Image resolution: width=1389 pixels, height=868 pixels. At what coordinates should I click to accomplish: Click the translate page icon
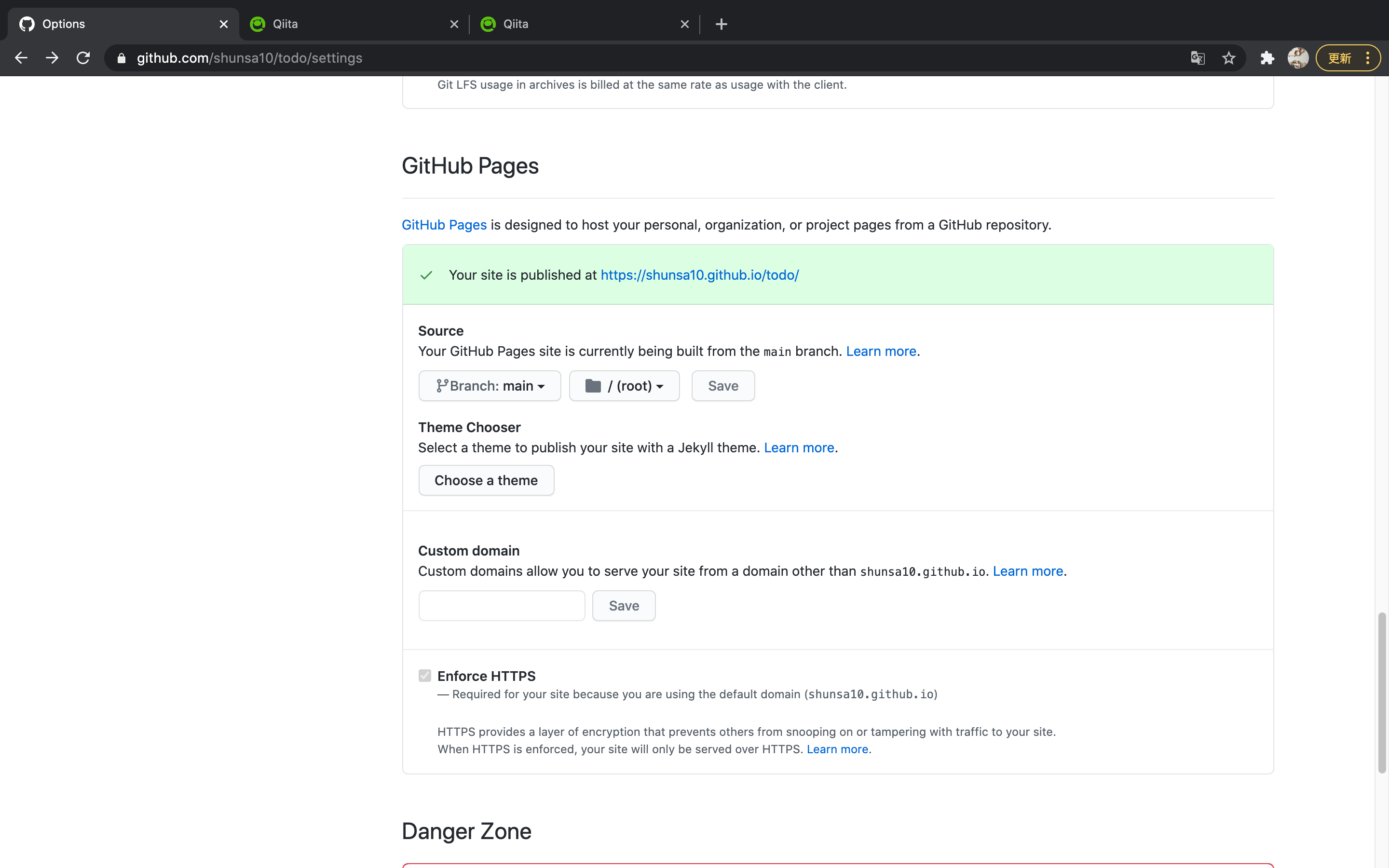click(x=1197, y=57)
